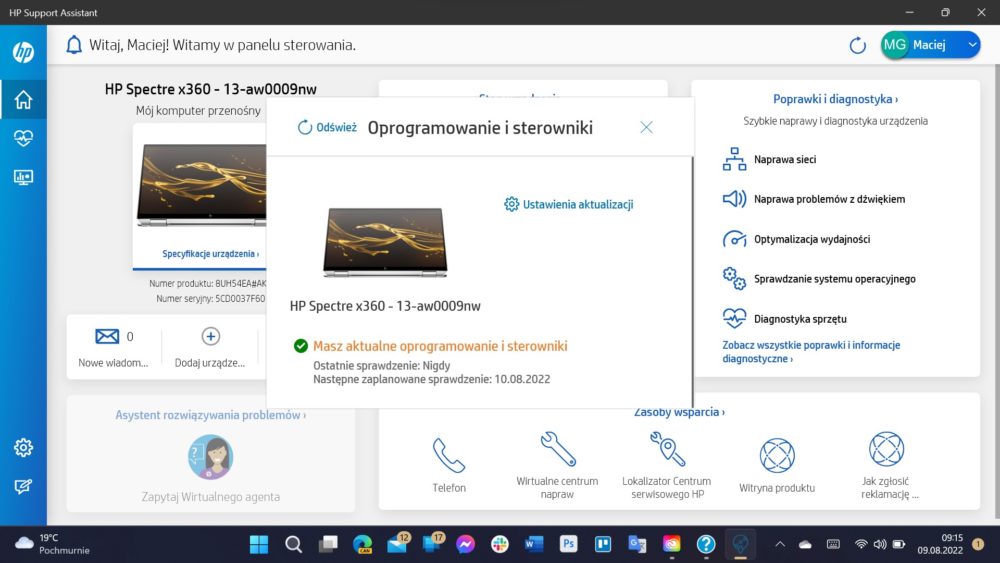Click Zapytaj Wirtualnego agenta text
Viewport: 1000px width, 563px height.
pyautogui.click(x=210, y=497)
